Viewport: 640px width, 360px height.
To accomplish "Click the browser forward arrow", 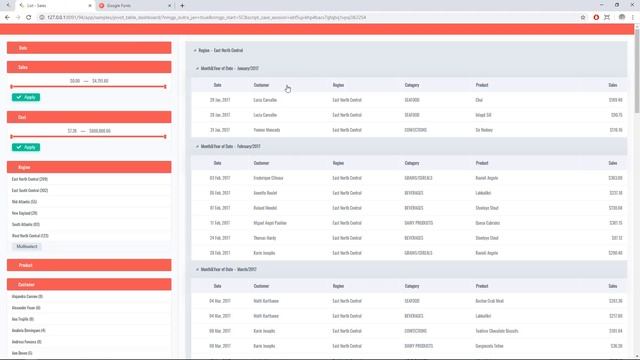I will (x=18, y=18).
